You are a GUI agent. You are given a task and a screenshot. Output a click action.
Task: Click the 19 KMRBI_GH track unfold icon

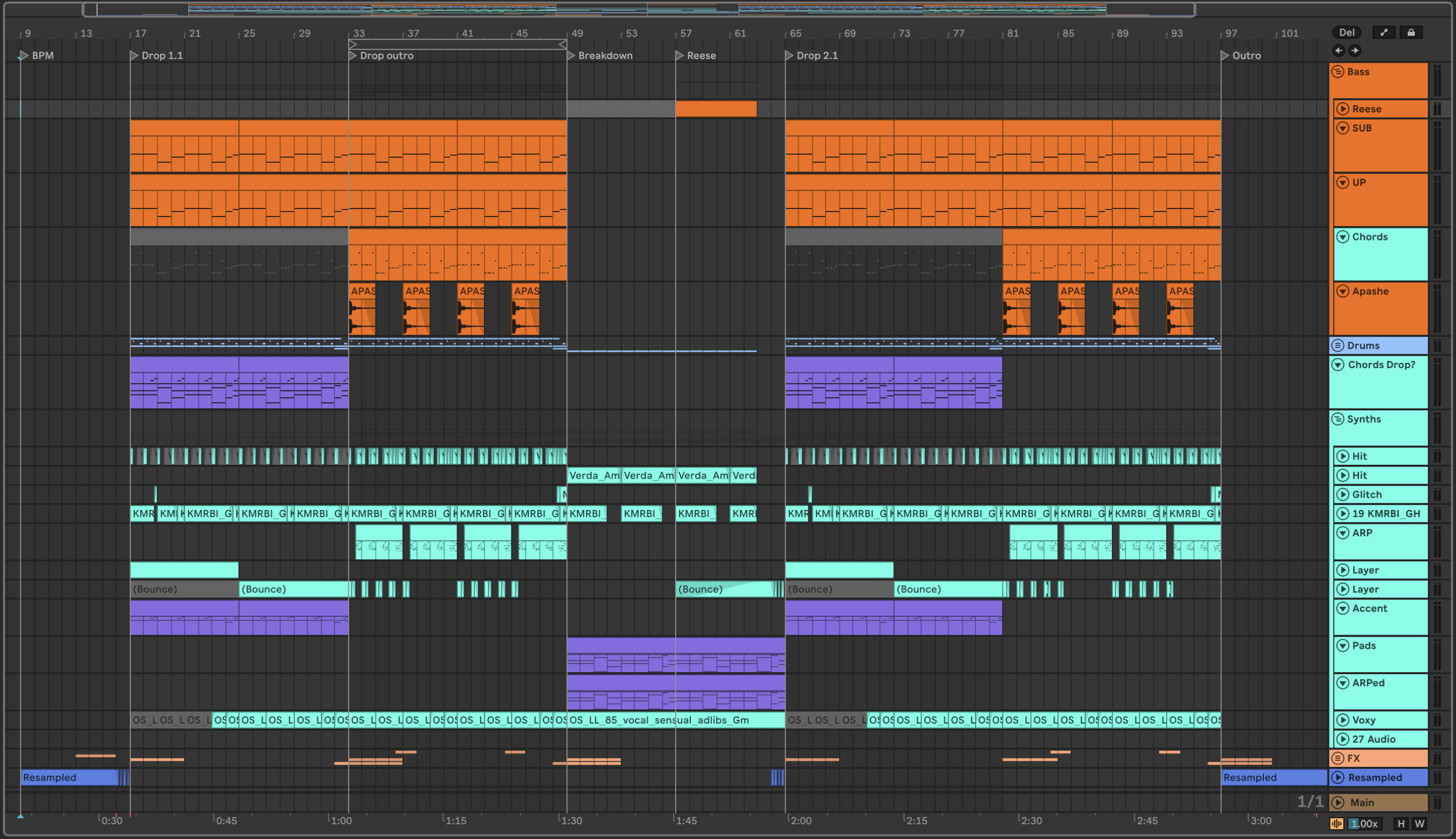point(1343,514)
